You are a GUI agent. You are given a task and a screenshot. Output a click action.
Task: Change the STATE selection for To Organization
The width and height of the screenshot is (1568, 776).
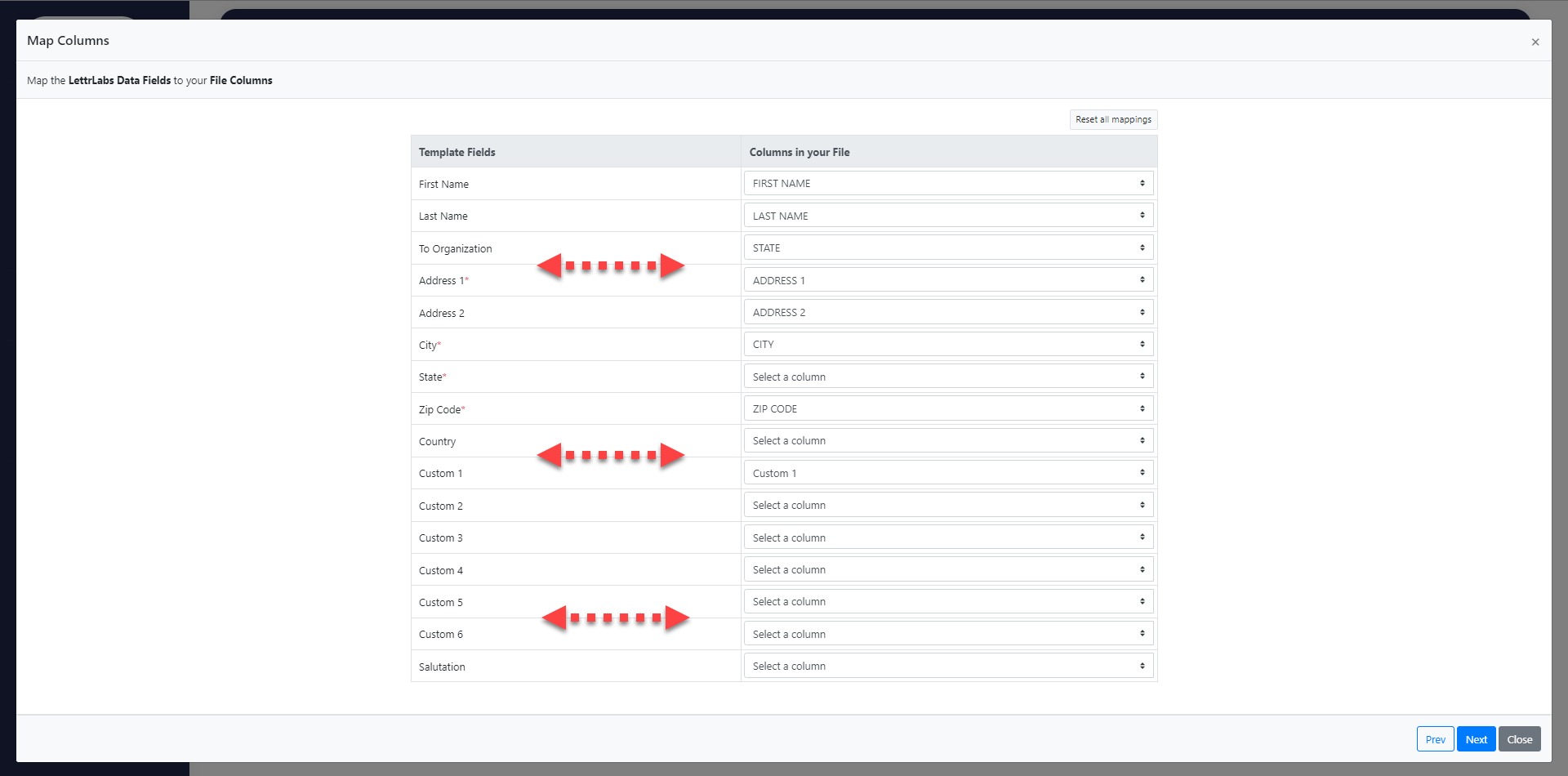click(x=947, y=248)
